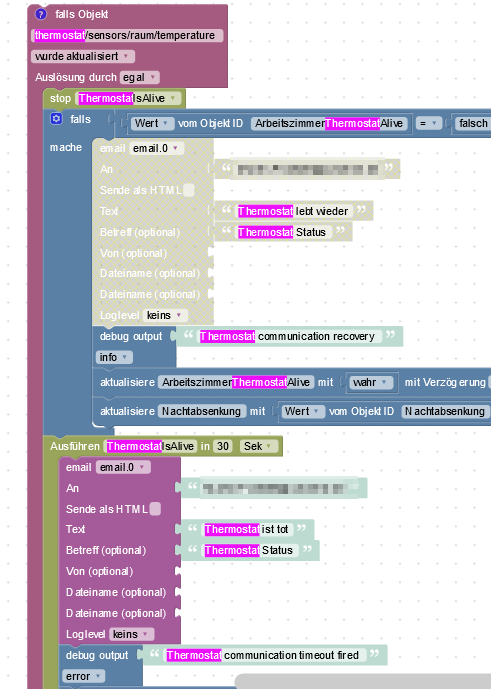The image size is (491, 689).
Task: Edit 'Thermostat ist tot' text field
Action: [247, 529]
